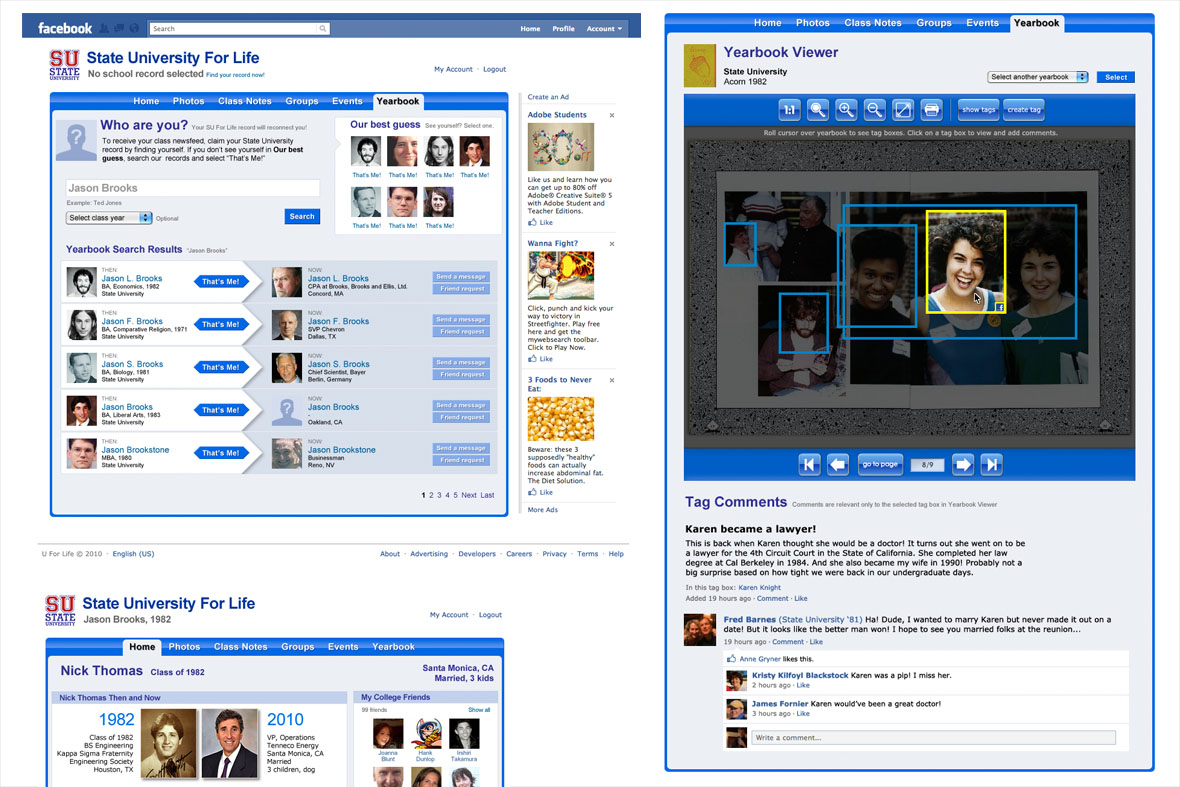The height and width of the screenshot is (787, 1180).
Task: Open the Select another yearbook dropdown
Action: tap(1038, 77)
